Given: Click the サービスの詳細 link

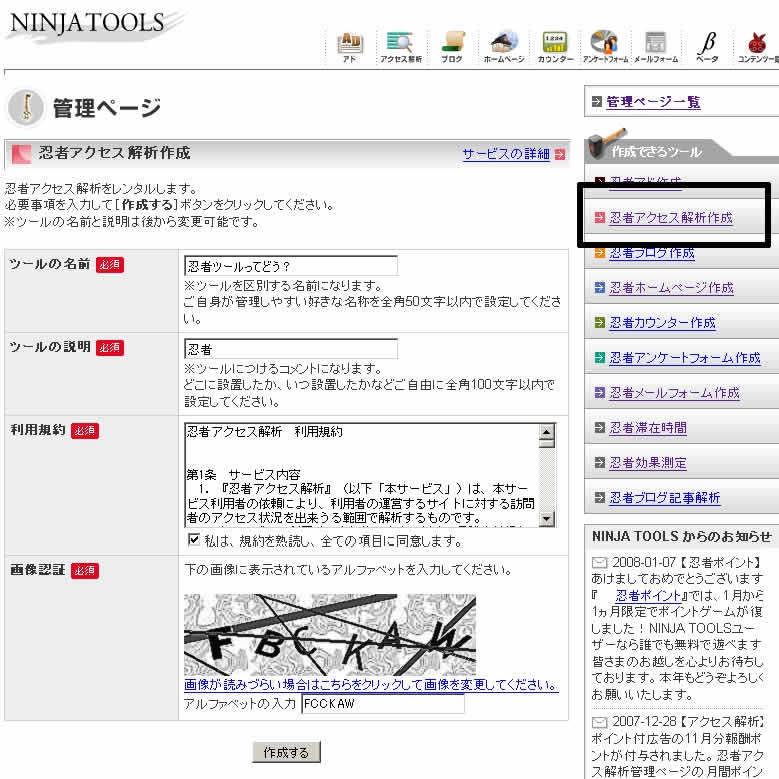Looking at the screenshot, I should [506, 154].
